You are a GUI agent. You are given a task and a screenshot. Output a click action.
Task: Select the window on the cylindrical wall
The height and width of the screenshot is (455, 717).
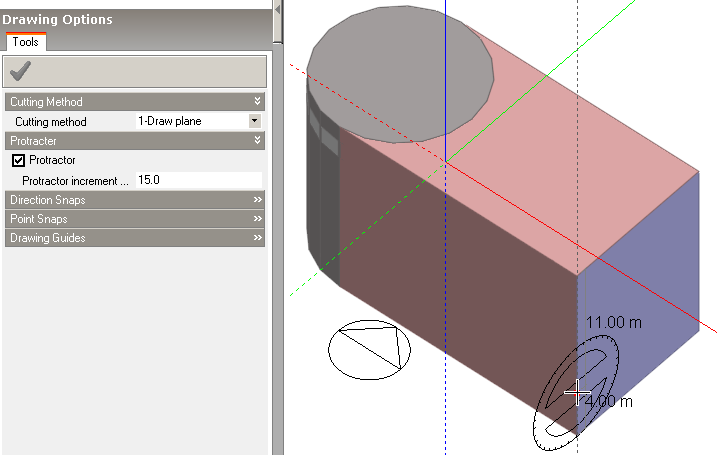click(329, 140)
